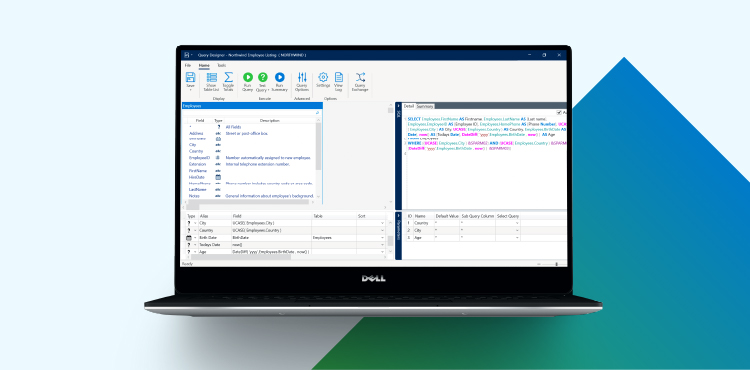Open Sort dropdown for Todays Date row
This screenshot has height=370, width=750.
click(382, 245)
